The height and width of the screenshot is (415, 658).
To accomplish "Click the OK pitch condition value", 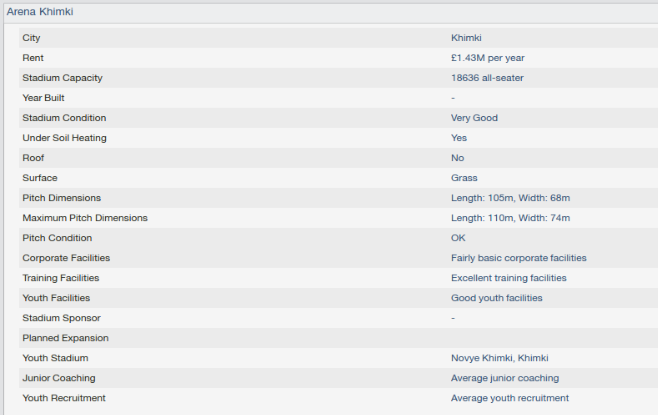I will [x=458, y=238].
